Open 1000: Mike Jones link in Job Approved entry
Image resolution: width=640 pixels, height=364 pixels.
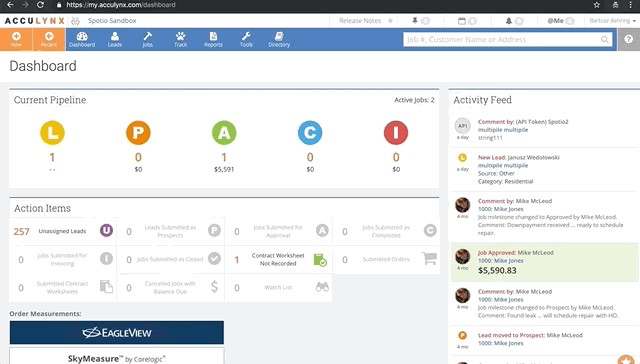click(500, 261)
